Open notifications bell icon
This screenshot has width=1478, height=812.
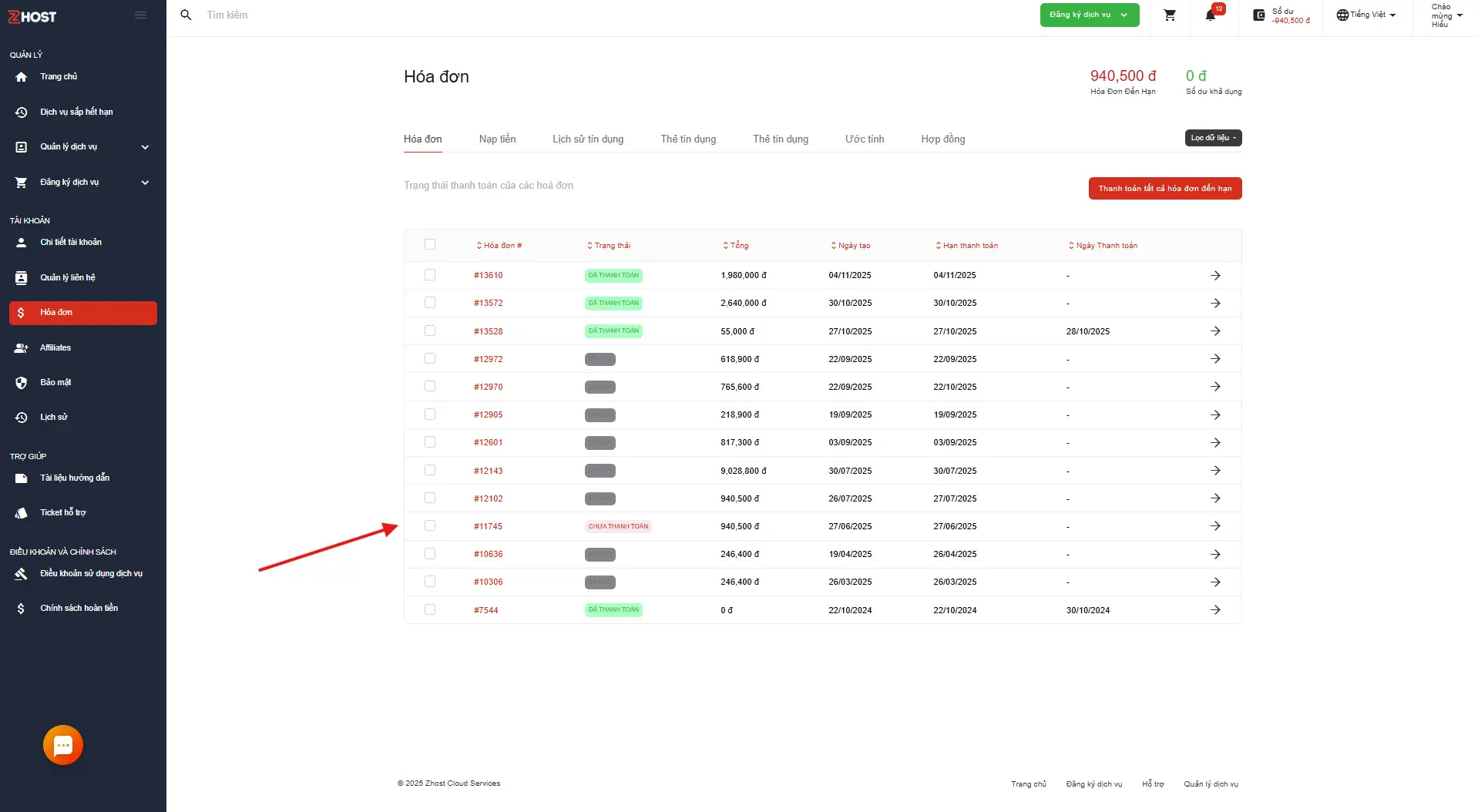pos(1210,15)
